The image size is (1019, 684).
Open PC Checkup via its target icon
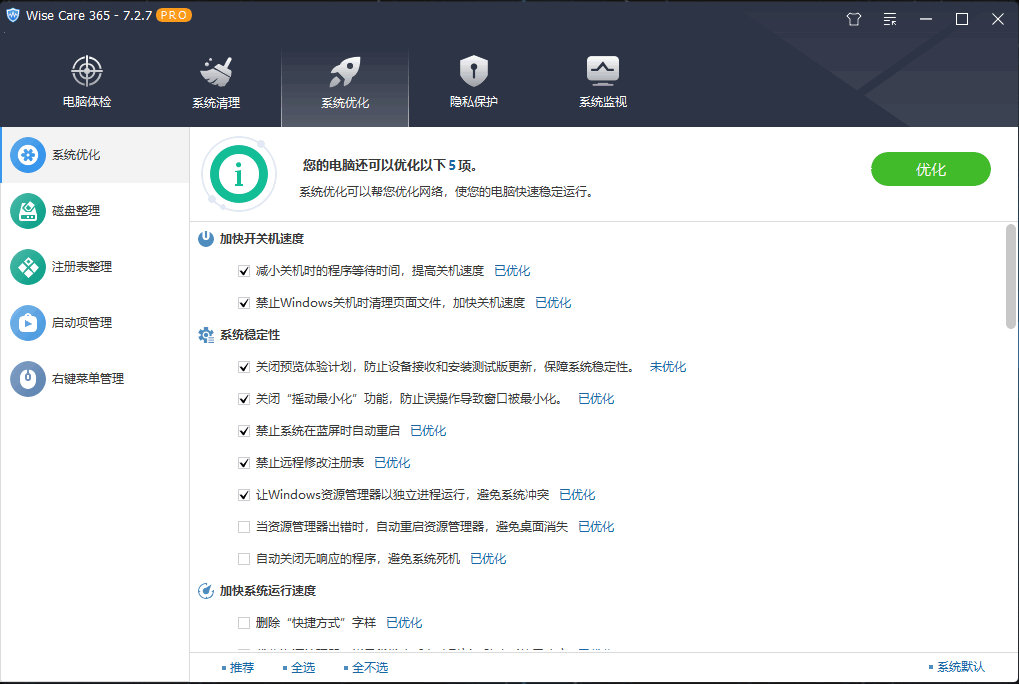[x=86, y=70]
